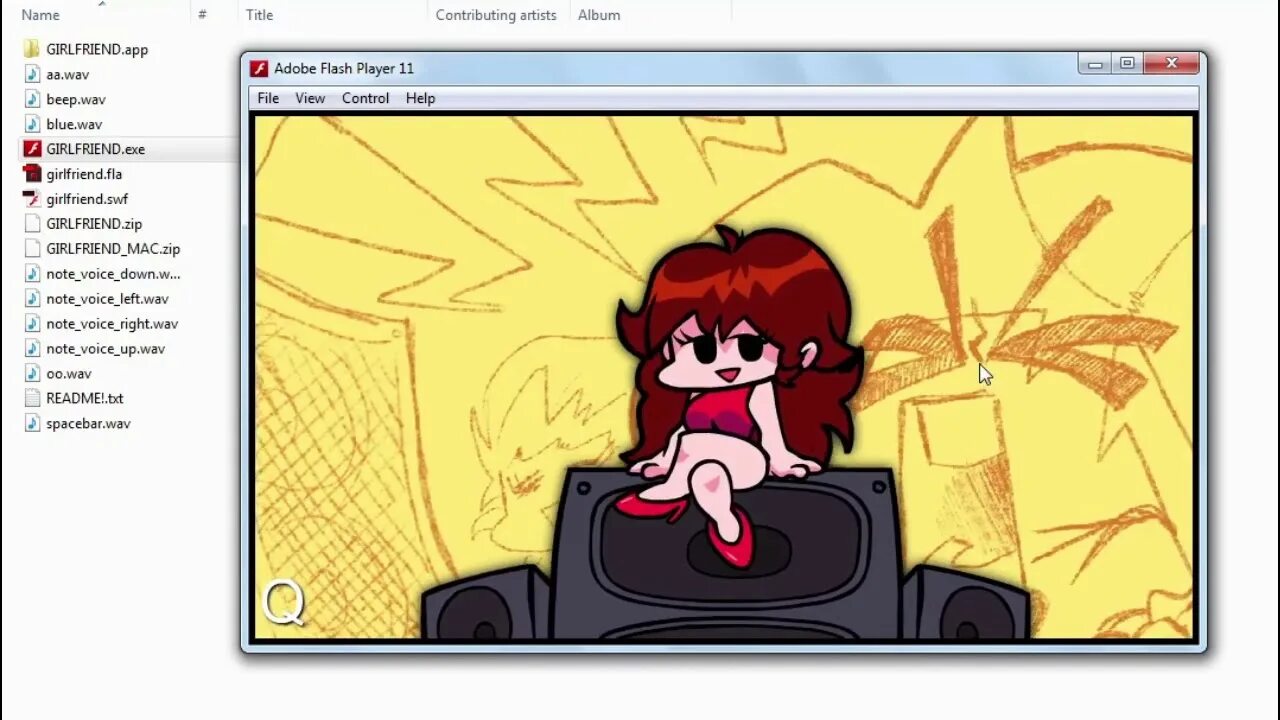The width and height of the screenshot is (1280, 720).
Task: Close the Adobe Flash Player window
Action: 1171,64
